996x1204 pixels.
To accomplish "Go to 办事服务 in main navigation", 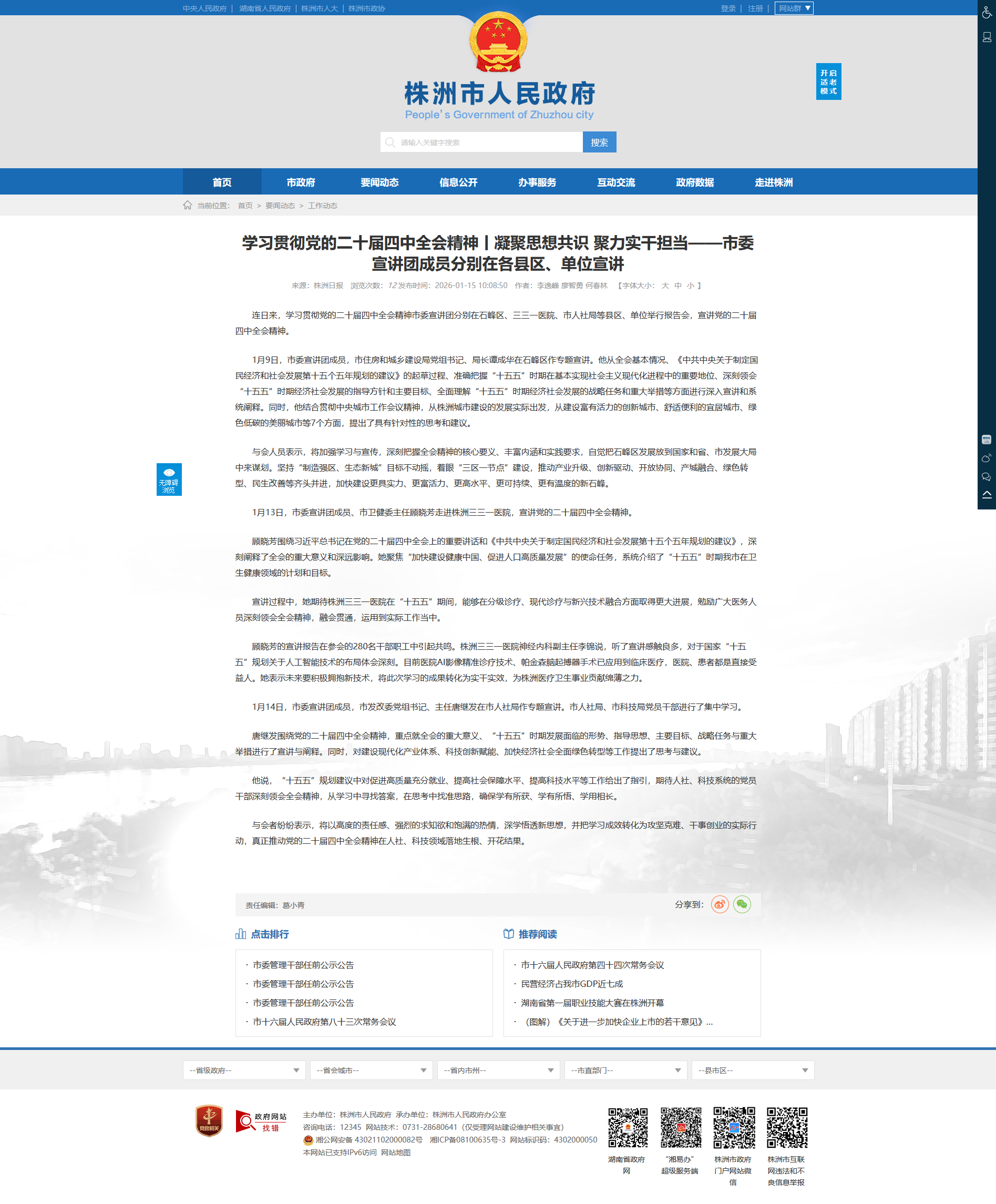I will point(537,182).
